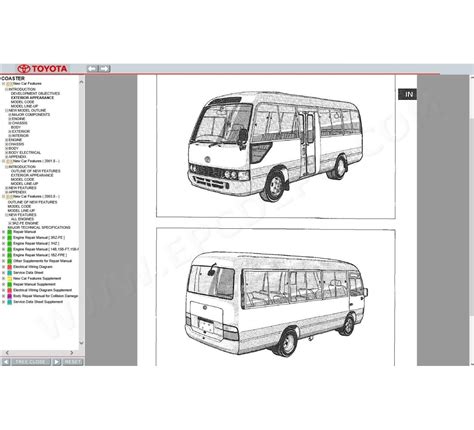Select the IN section tab on page

pyautogui.click(x=408, y=94)
